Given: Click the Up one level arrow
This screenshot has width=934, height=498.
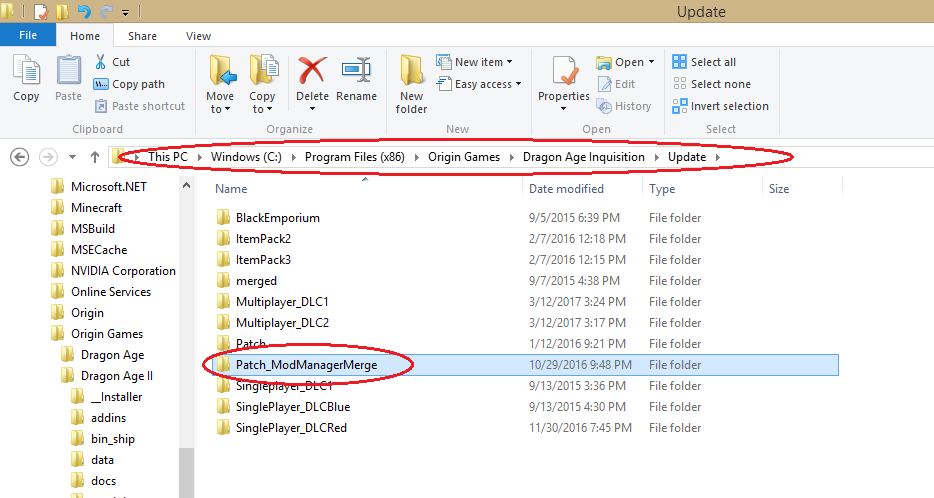Looking at the screenshot, I should [x=95, y=157].
